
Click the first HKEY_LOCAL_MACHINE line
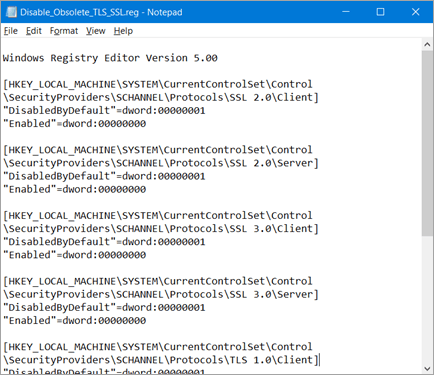point(158,84)
